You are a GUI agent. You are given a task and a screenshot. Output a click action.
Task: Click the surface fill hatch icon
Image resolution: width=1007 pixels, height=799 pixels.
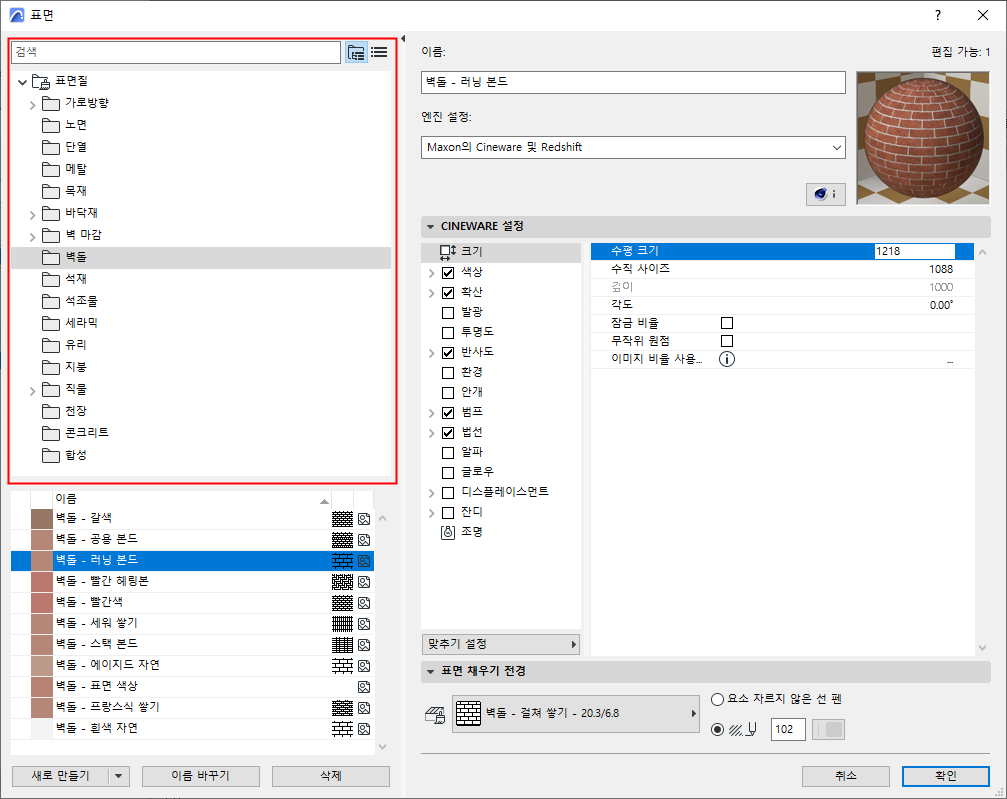point(435,715)
